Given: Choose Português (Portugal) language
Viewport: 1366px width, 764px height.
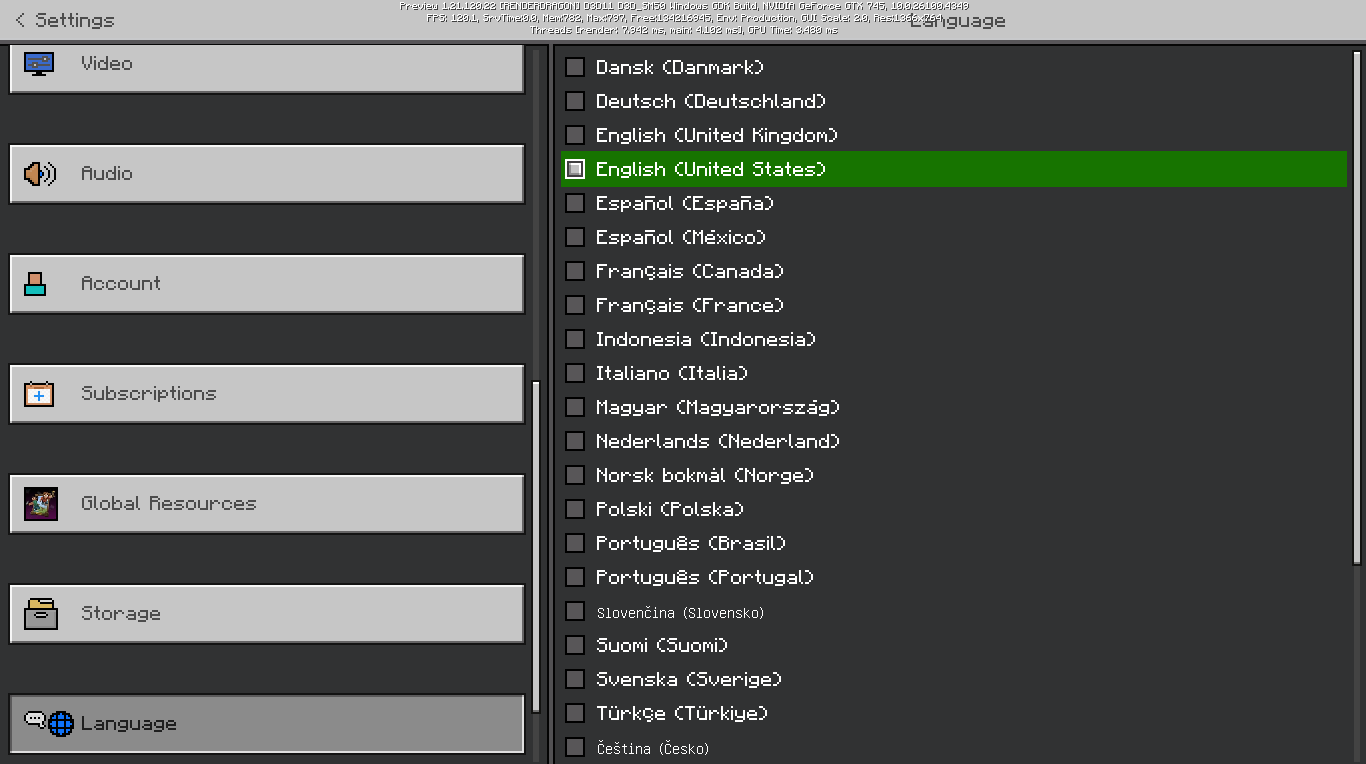Looking at the screenshot, I should point(954,577).
